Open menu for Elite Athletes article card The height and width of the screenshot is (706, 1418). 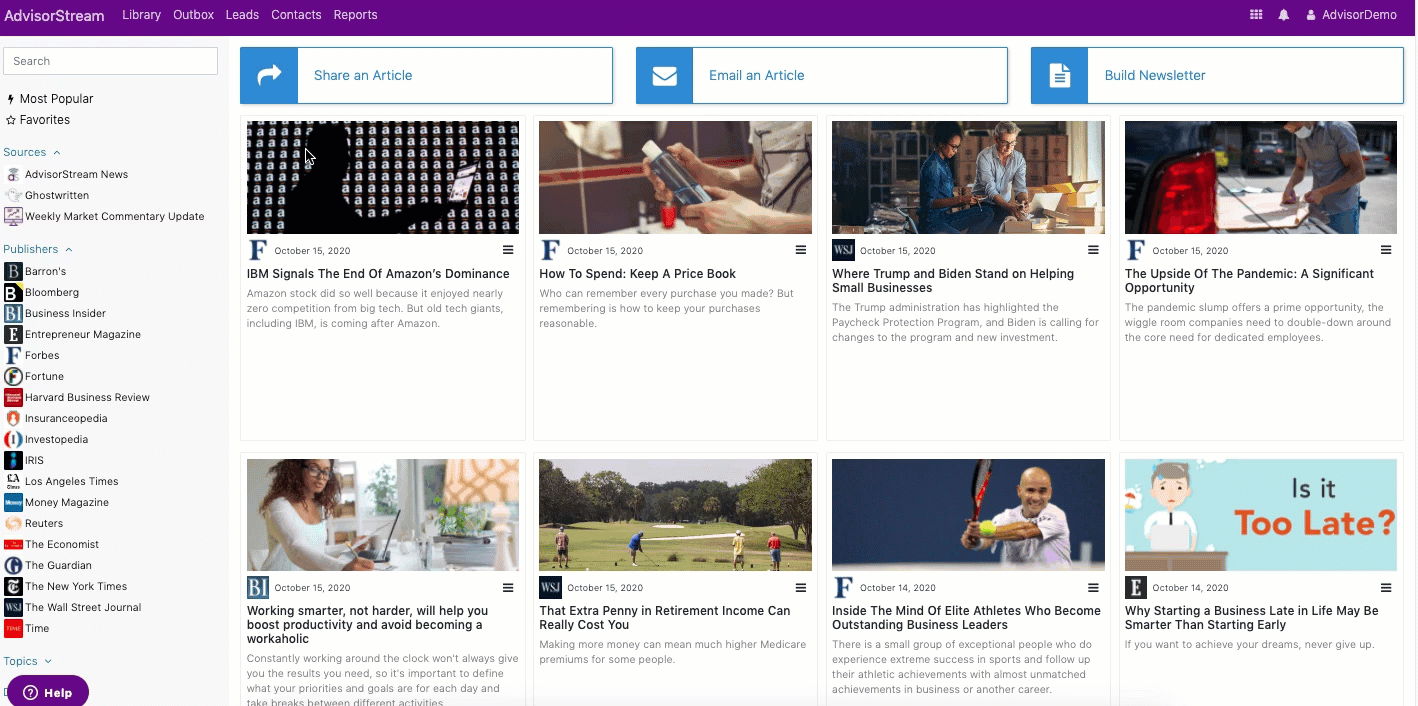coord(1093,588)
